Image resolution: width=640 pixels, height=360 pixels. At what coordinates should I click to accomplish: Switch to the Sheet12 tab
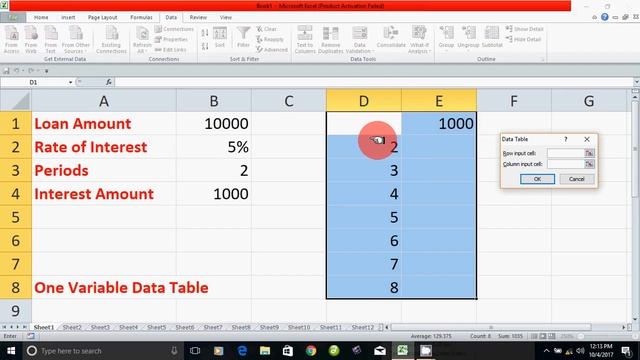[362, 327]
